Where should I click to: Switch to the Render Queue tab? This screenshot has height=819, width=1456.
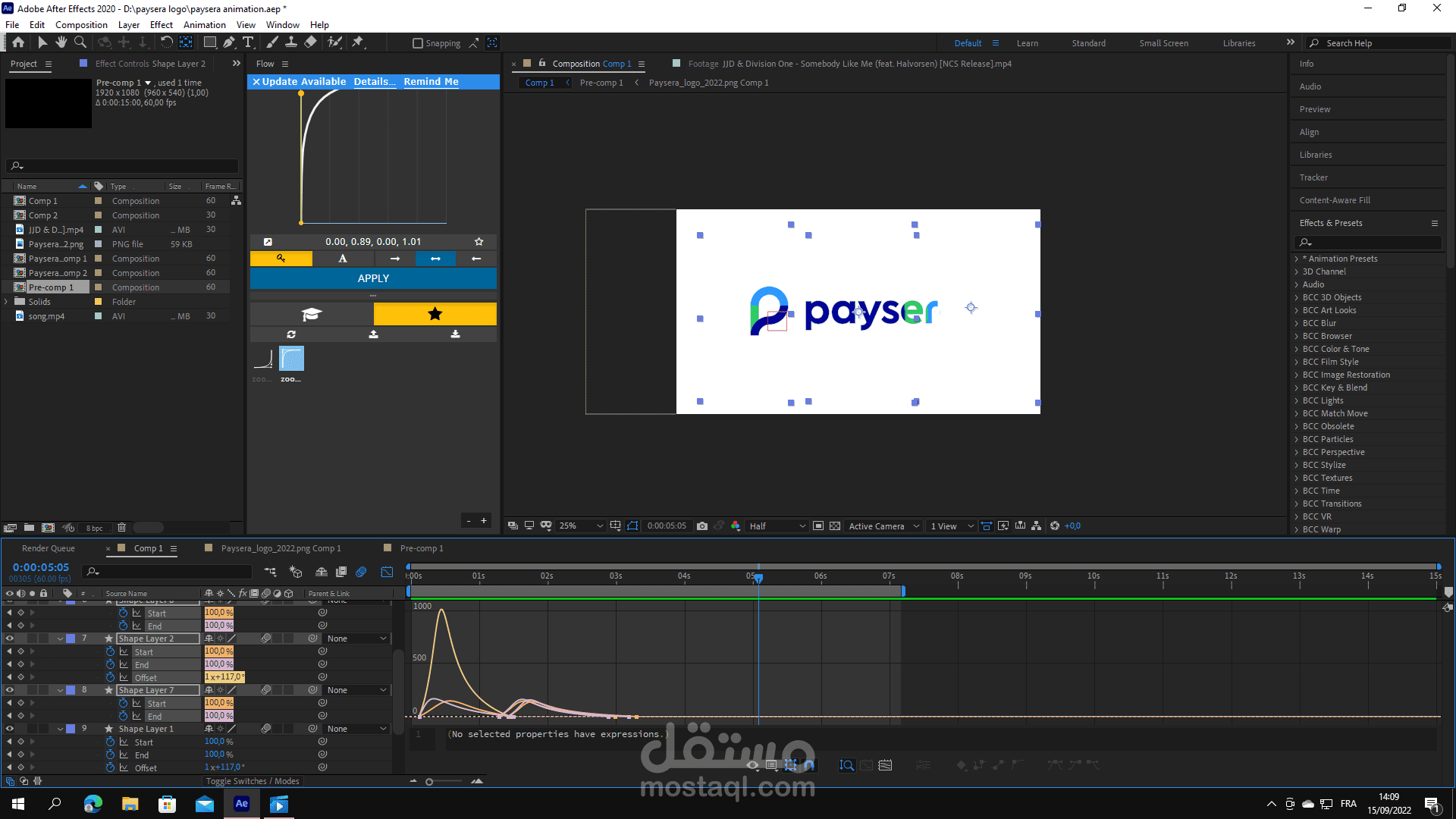click(49, 548)
